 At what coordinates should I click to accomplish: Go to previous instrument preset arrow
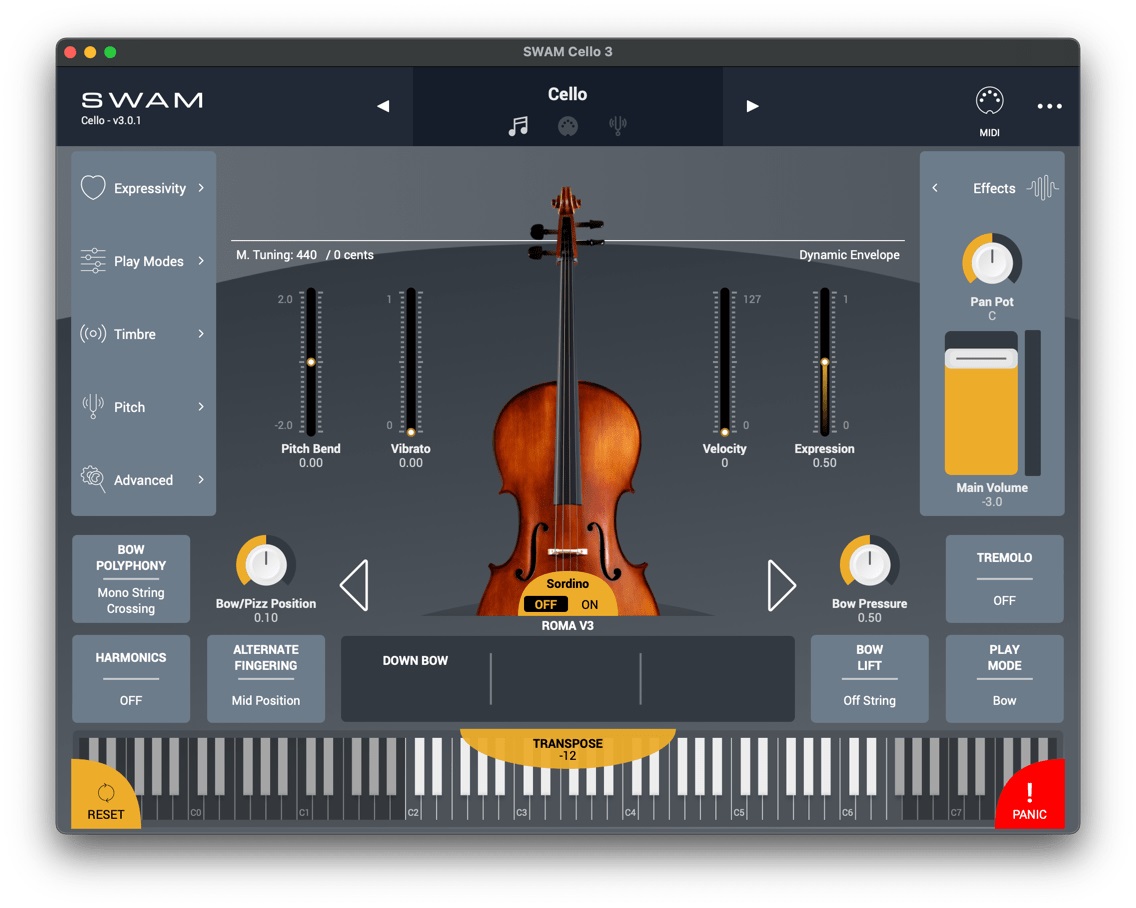click(383, 107)
